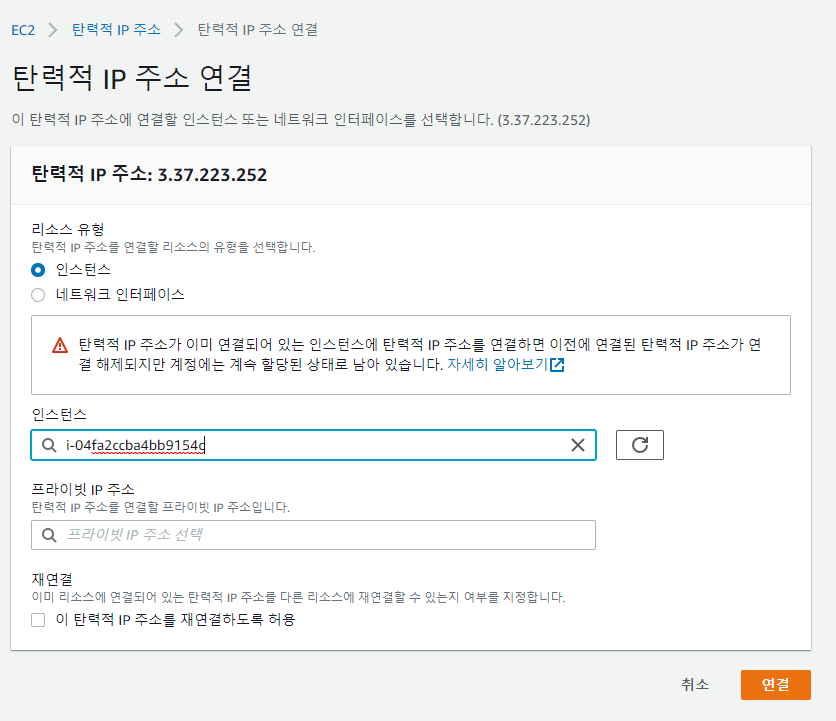Click the magnifier icon in instance field
Image resolution: width=836 pixels, height=721 pixels.
pyautogui.click(x=49, y=445)
